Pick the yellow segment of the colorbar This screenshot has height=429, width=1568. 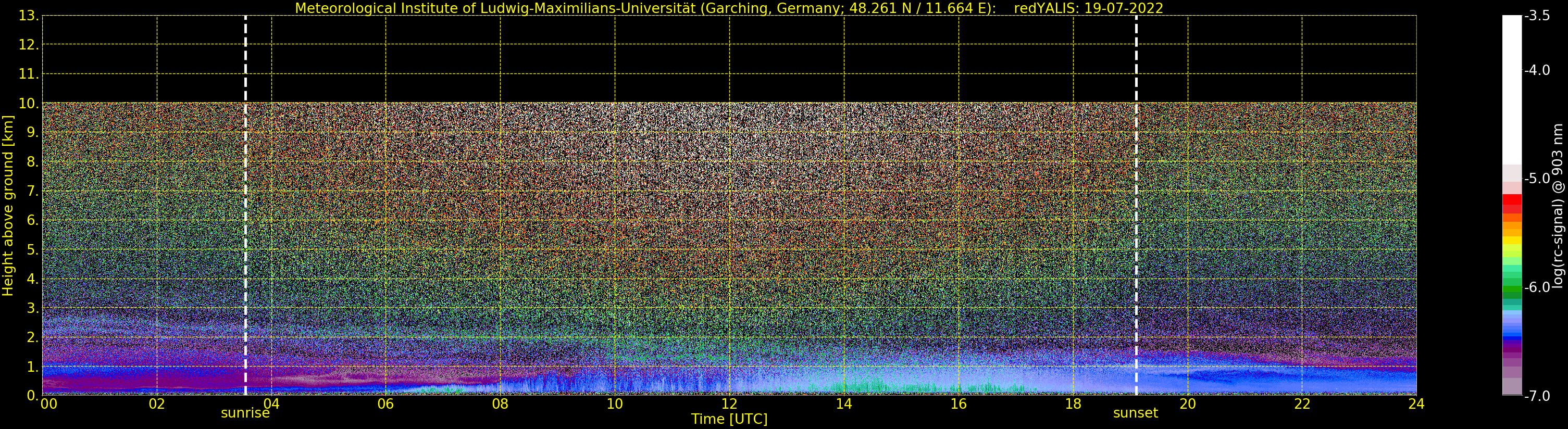pyautogui.click(x=1512, y=240)
